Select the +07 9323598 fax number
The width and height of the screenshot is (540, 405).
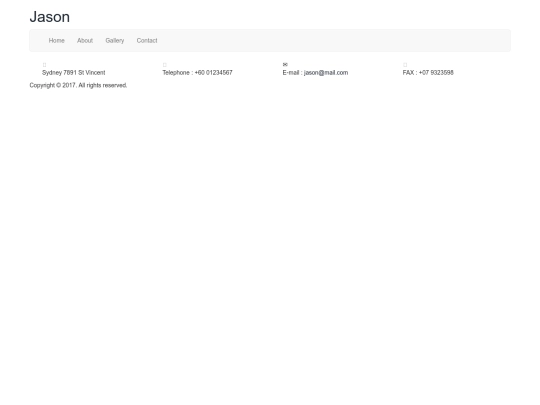(x=436, y=73)
